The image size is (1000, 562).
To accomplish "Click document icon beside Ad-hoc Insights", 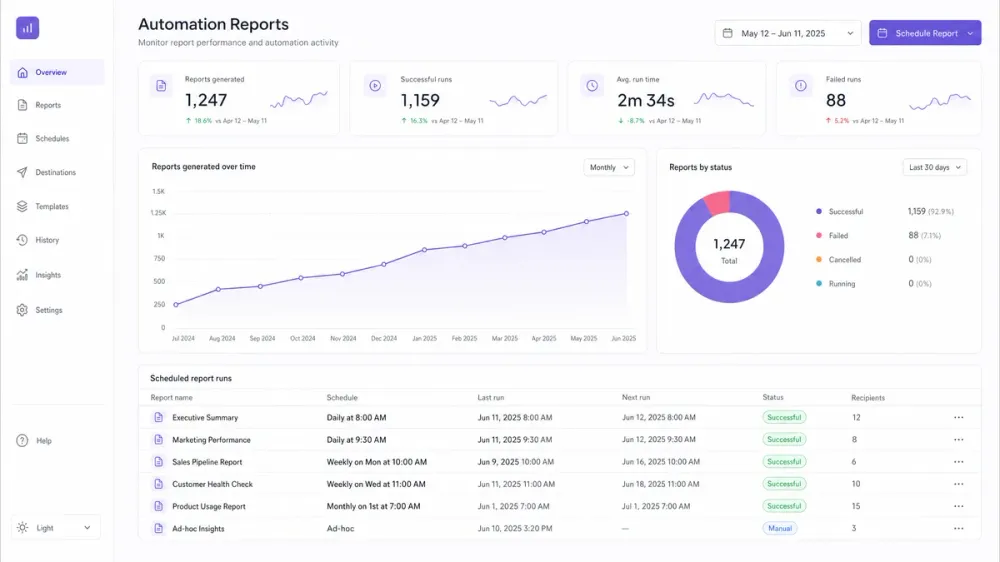I will pos(158,528).
